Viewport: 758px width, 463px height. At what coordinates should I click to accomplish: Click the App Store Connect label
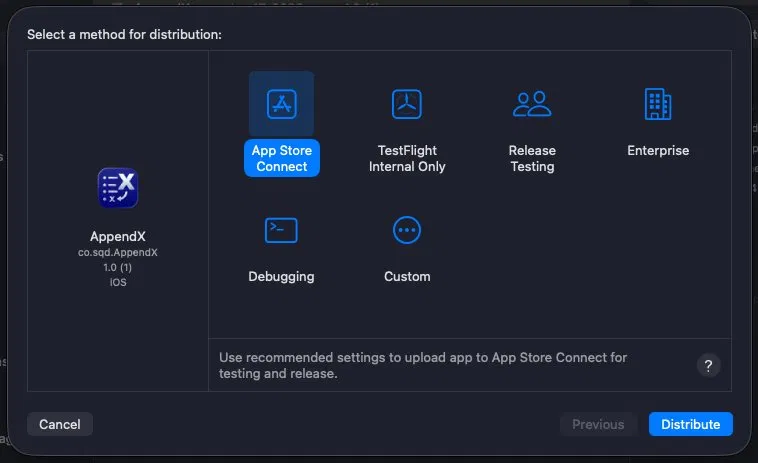click(282, 159)
